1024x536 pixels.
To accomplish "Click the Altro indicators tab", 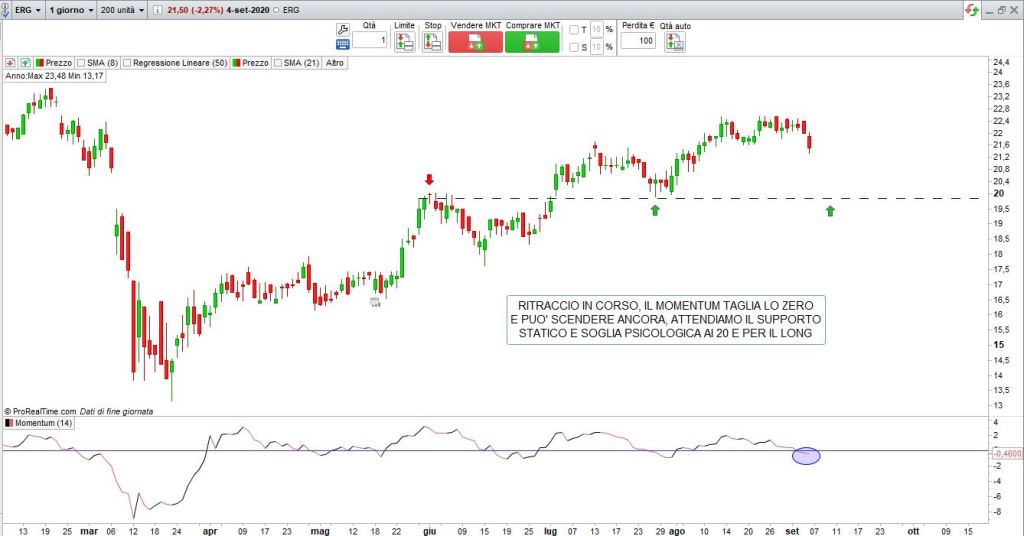I will tap(334, 62).
